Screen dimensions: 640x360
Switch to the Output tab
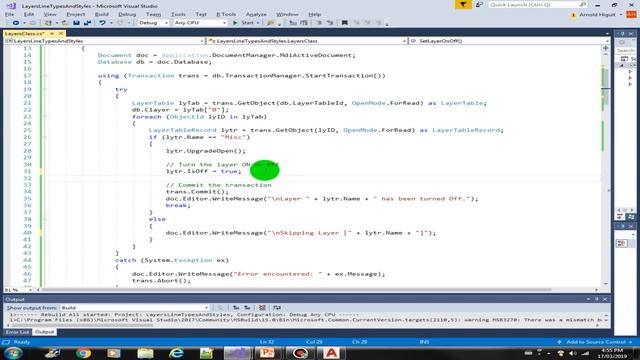tap(44, 332)
